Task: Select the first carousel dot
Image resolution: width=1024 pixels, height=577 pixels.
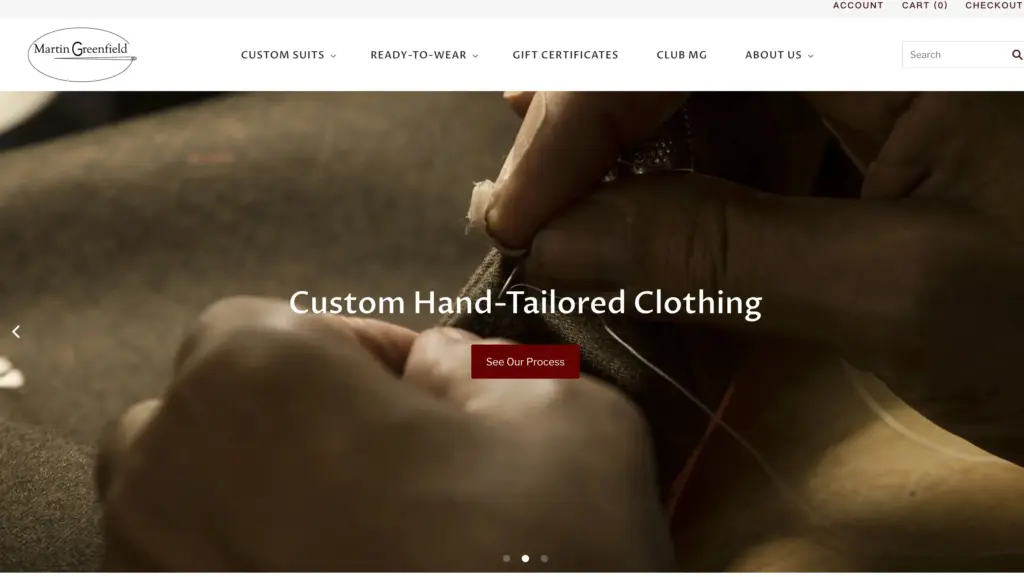Action: (x=506, y=558)
